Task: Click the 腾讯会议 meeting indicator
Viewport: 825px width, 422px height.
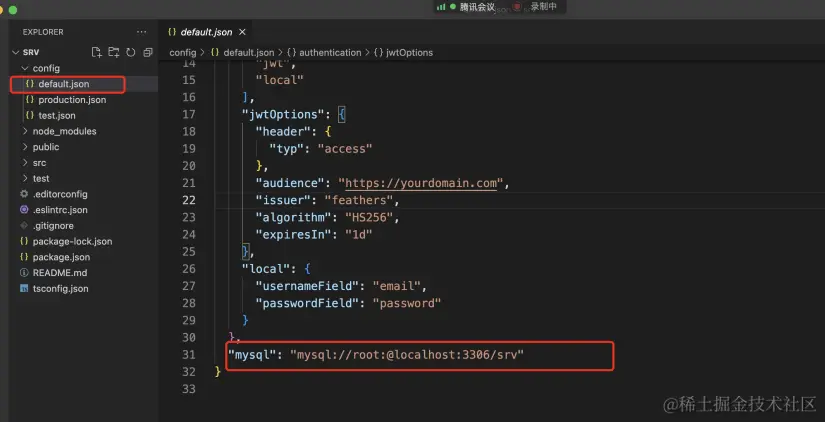Action: point(477,7)
